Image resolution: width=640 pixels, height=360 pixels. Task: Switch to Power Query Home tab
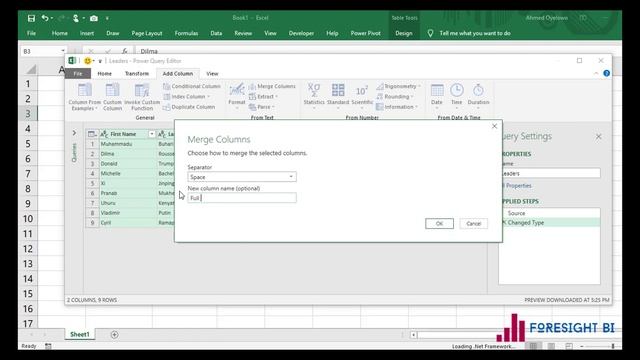[104, 73]
